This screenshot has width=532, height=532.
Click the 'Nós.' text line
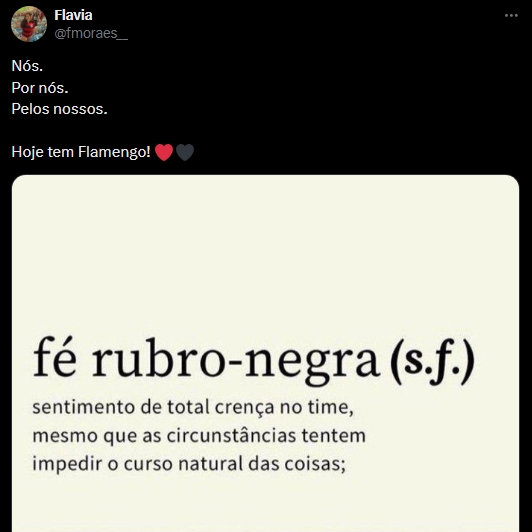coord(27,66)
